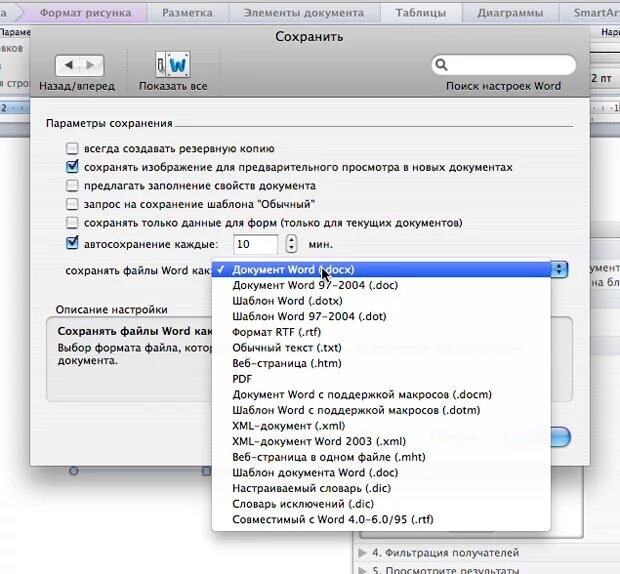Open the Диаграммы ribbon tab
620x574 pixels.
click(510, 13)
